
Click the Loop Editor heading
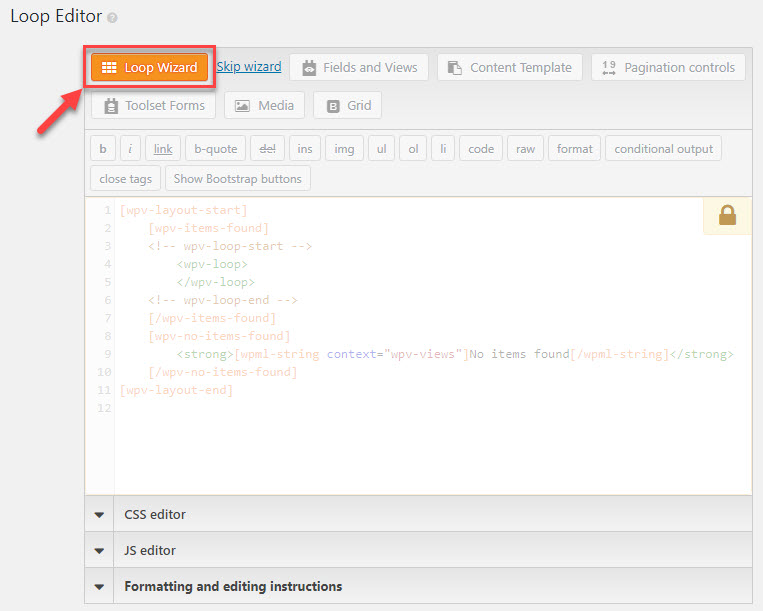56,16
